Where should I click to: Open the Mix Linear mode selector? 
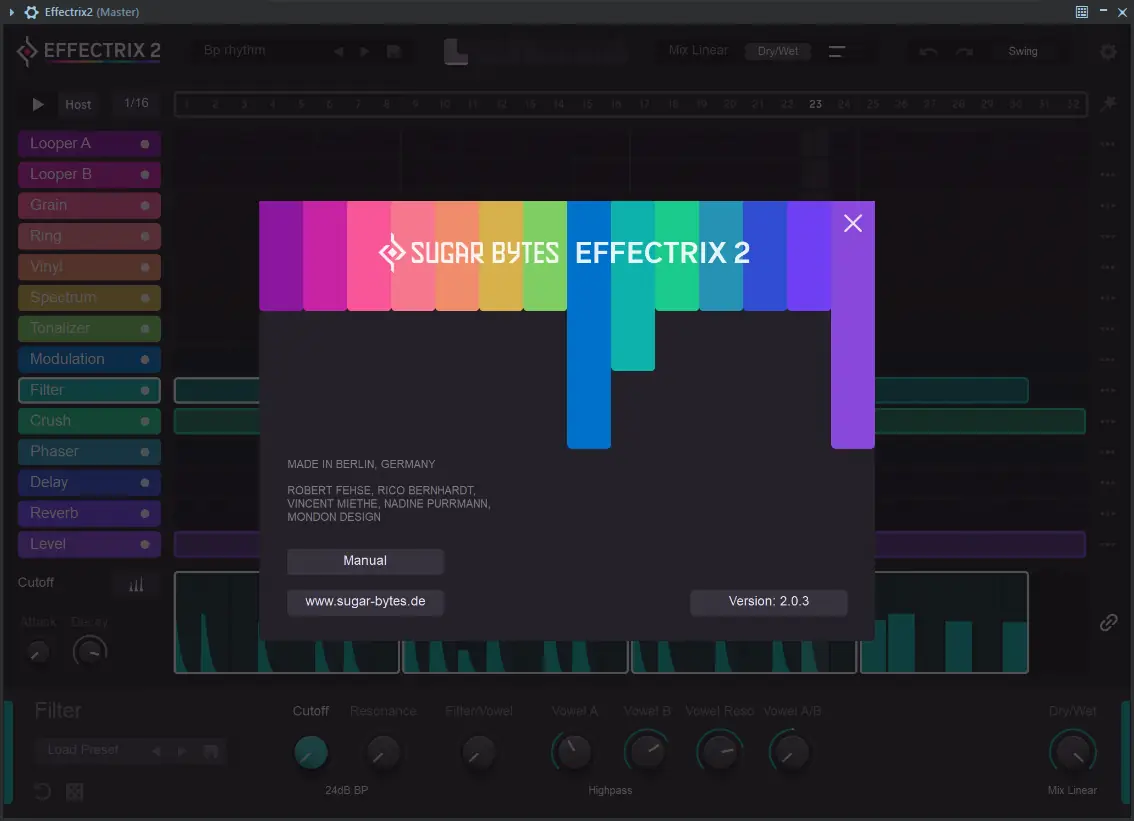pos(698,50)
